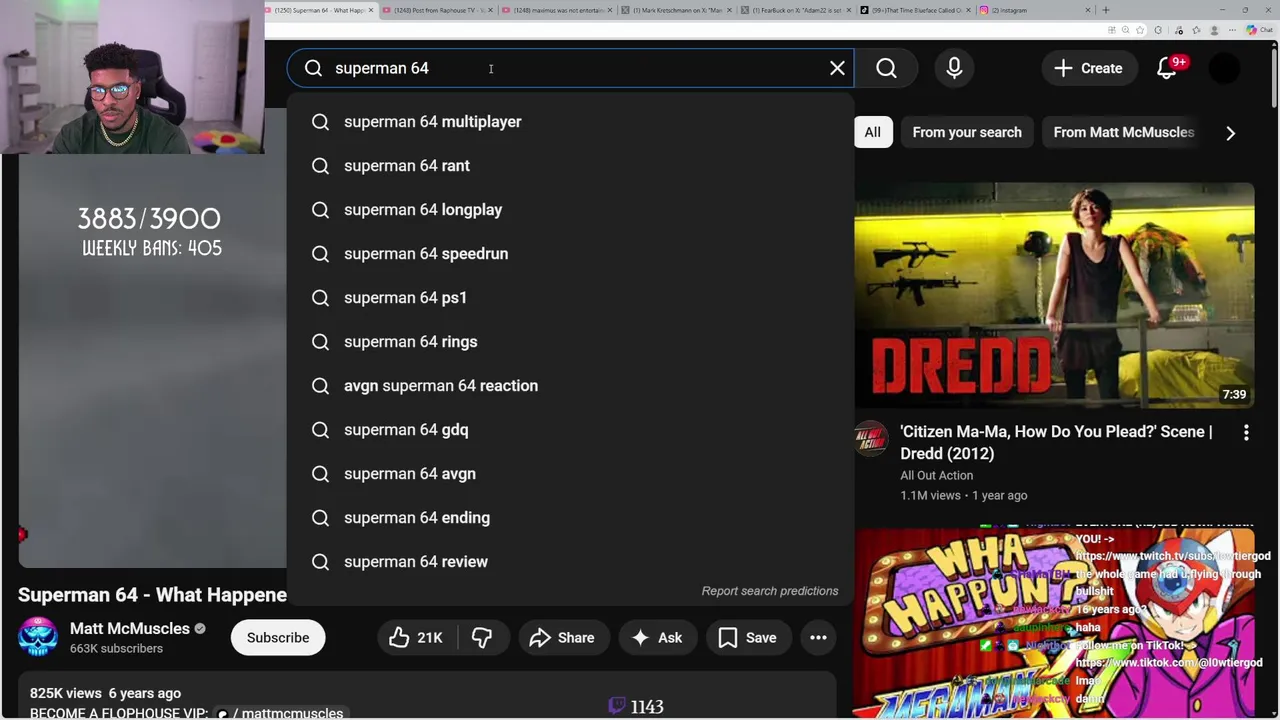The width and height of the screenshot is (1280, 720).
Task: Choose suggestion 'superman 64 ending'
Action: point(570,518)
